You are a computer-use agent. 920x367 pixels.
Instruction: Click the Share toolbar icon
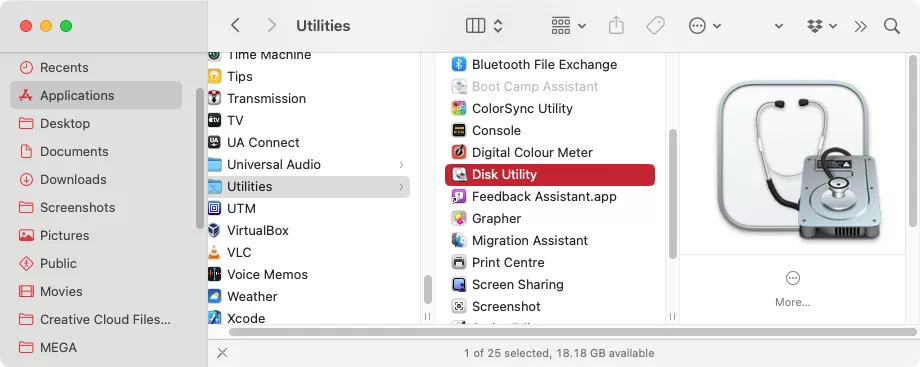pos(615,25)
